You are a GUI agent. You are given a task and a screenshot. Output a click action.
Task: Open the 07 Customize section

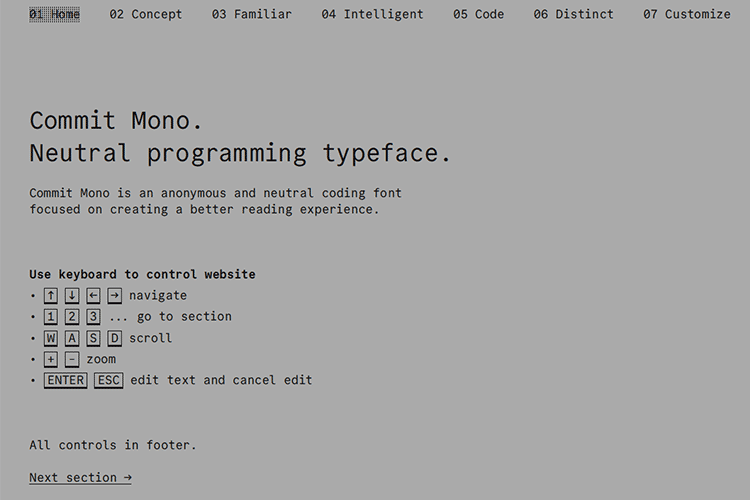(686, 15)
